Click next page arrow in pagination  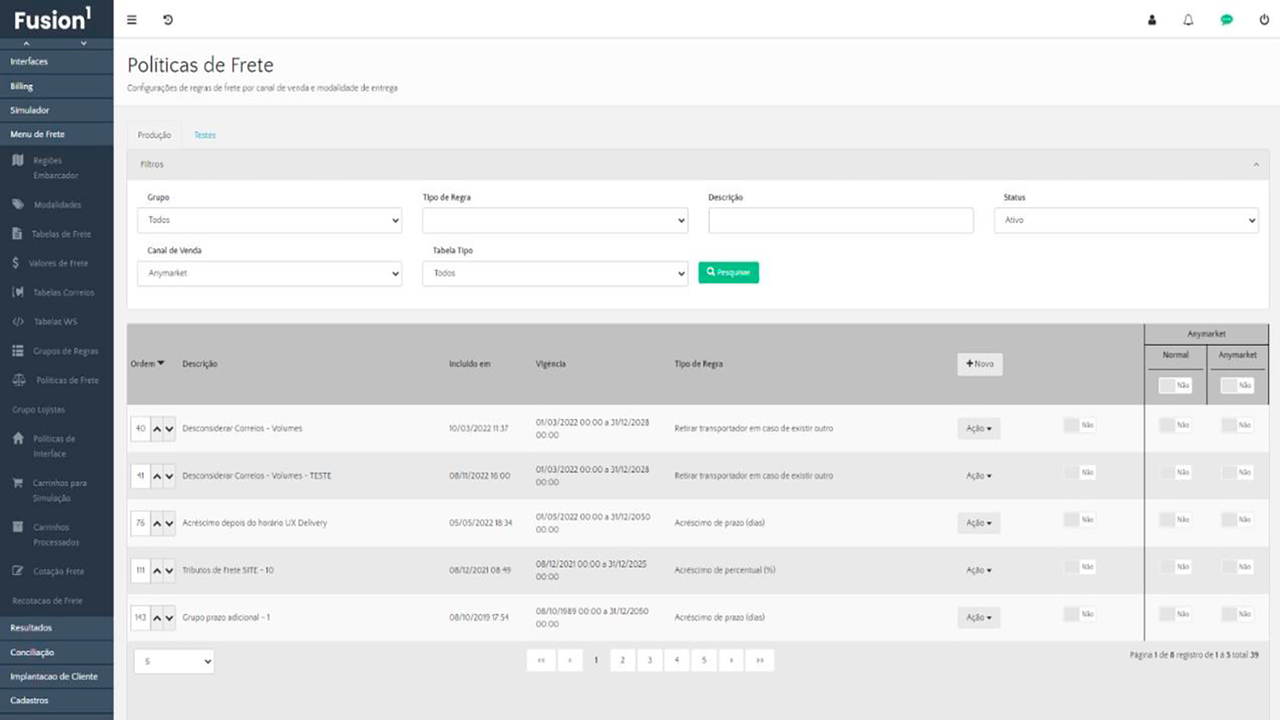(x=732, y=660)
